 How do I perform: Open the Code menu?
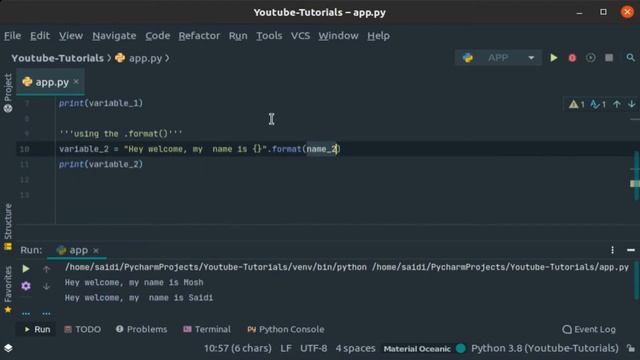[158, 36]
